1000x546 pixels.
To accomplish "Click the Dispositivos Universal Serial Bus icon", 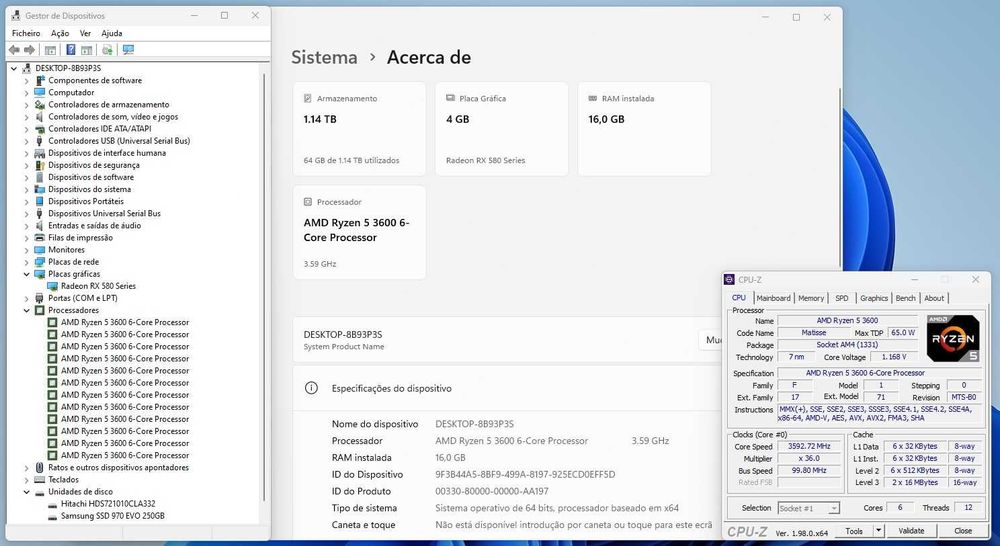I will click(40, 214).
